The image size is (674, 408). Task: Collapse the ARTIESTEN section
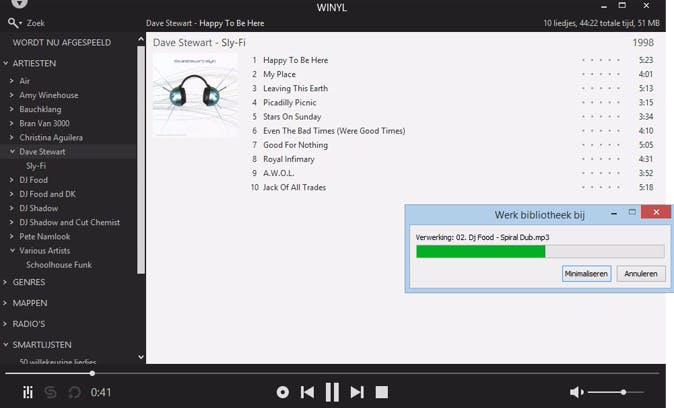6,63
